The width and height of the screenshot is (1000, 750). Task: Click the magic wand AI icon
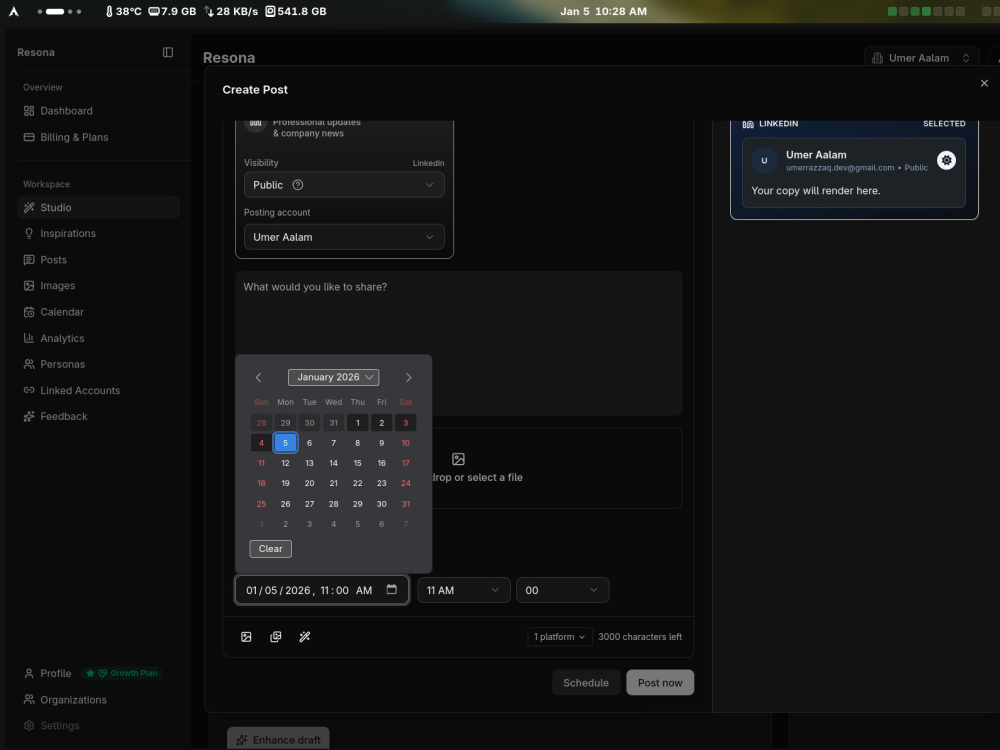click(305, 637)
